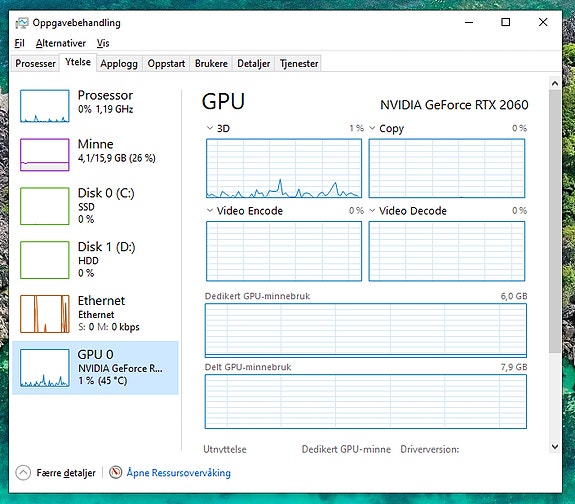The image size is (575, 504).
Task: Select Disk 0 (C:) SSD entry
Action: [x=95, y=206]
